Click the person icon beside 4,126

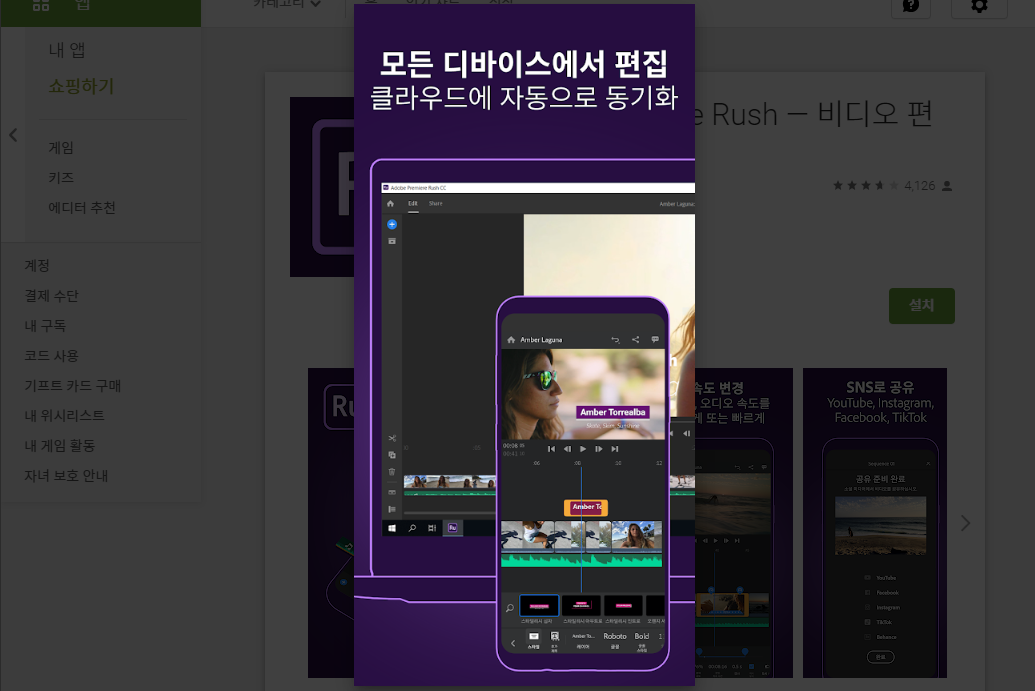click(x=947, y=186)
